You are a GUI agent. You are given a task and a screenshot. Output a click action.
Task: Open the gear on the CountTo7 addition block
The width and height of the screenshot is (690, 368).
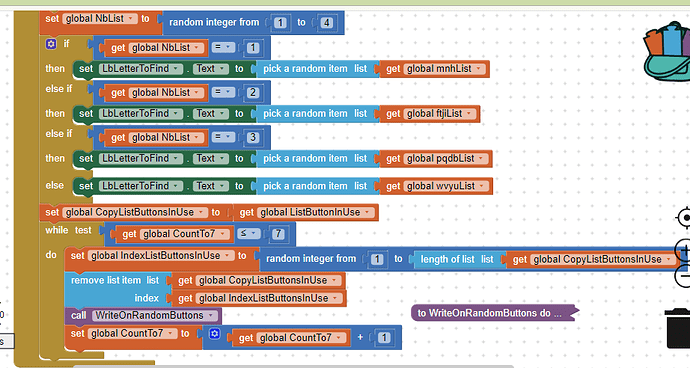coord(214,334)
